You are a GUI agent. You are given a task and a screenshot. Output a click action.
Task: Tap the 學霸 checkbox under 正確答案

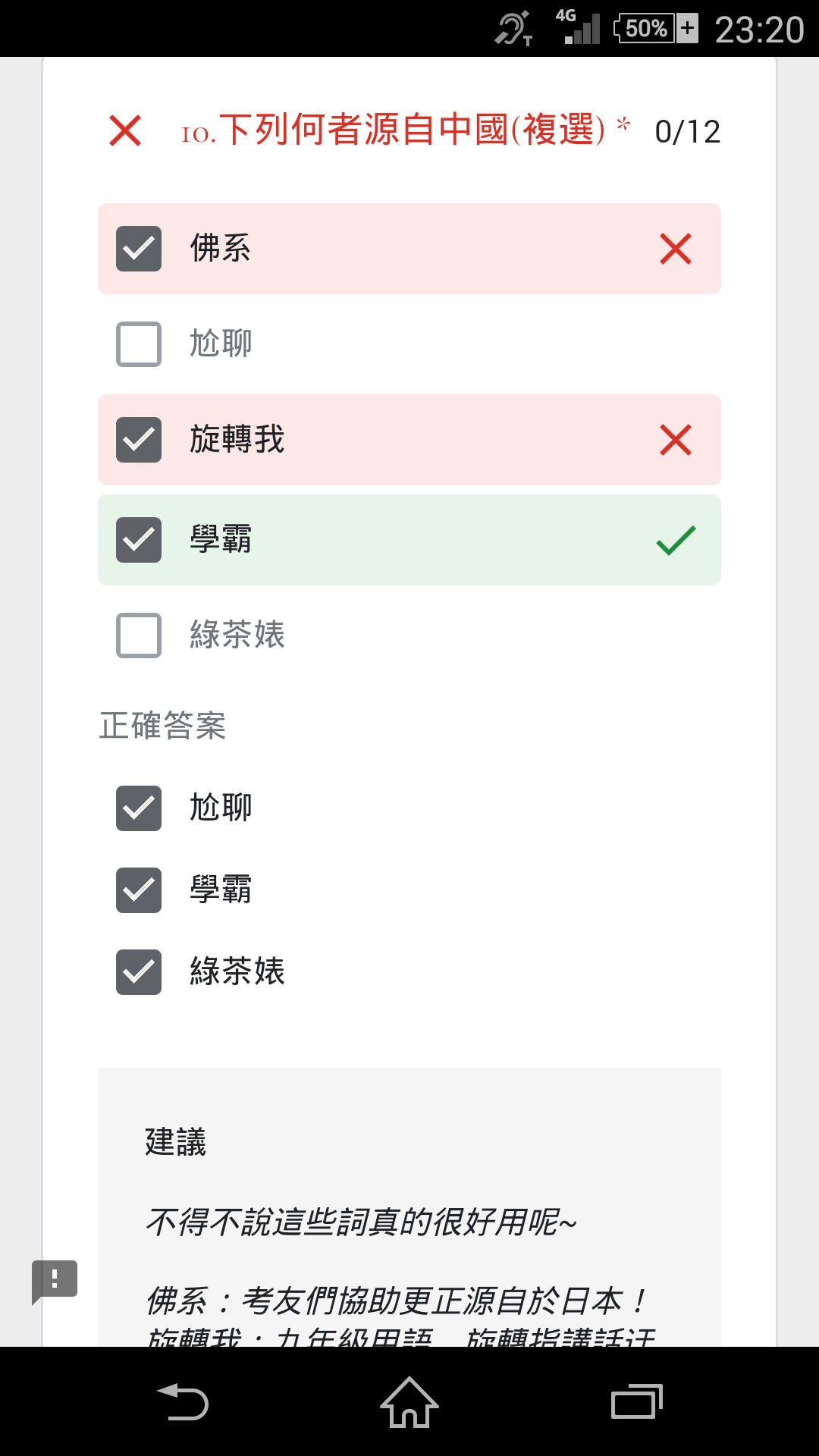click(x=139, y=890)
